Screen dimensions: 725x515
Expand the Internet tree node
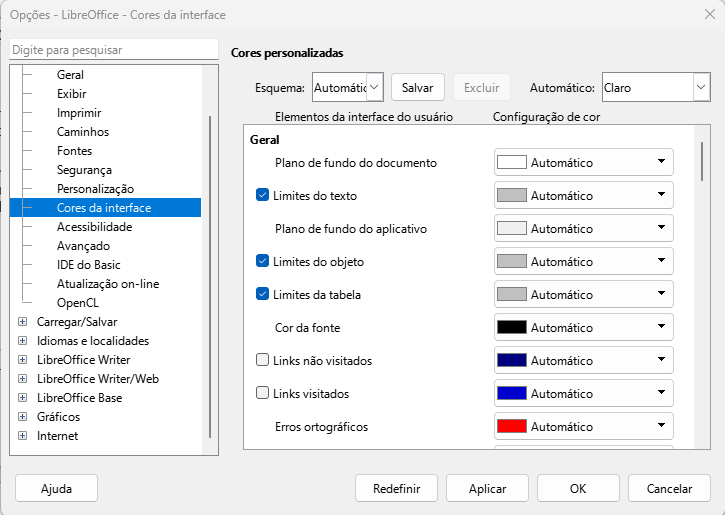[22, 435]
